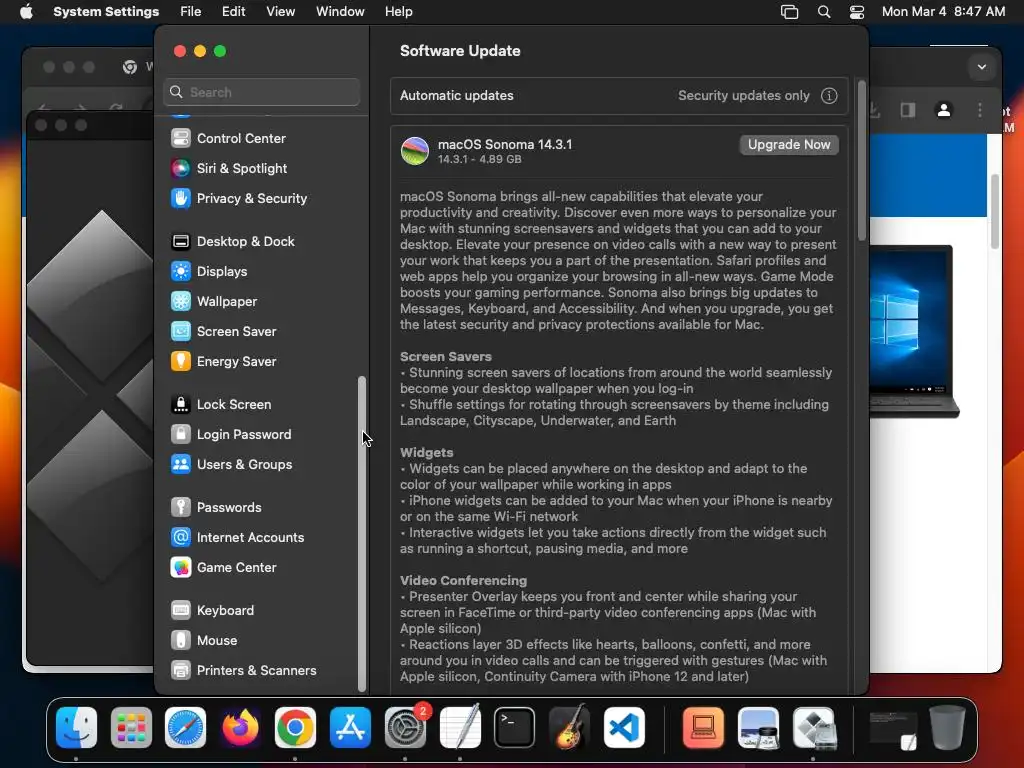The height and width of the screenshot is (768, 1024).
Task: Open Launchpad from the Dock
Action: [131, 728]
